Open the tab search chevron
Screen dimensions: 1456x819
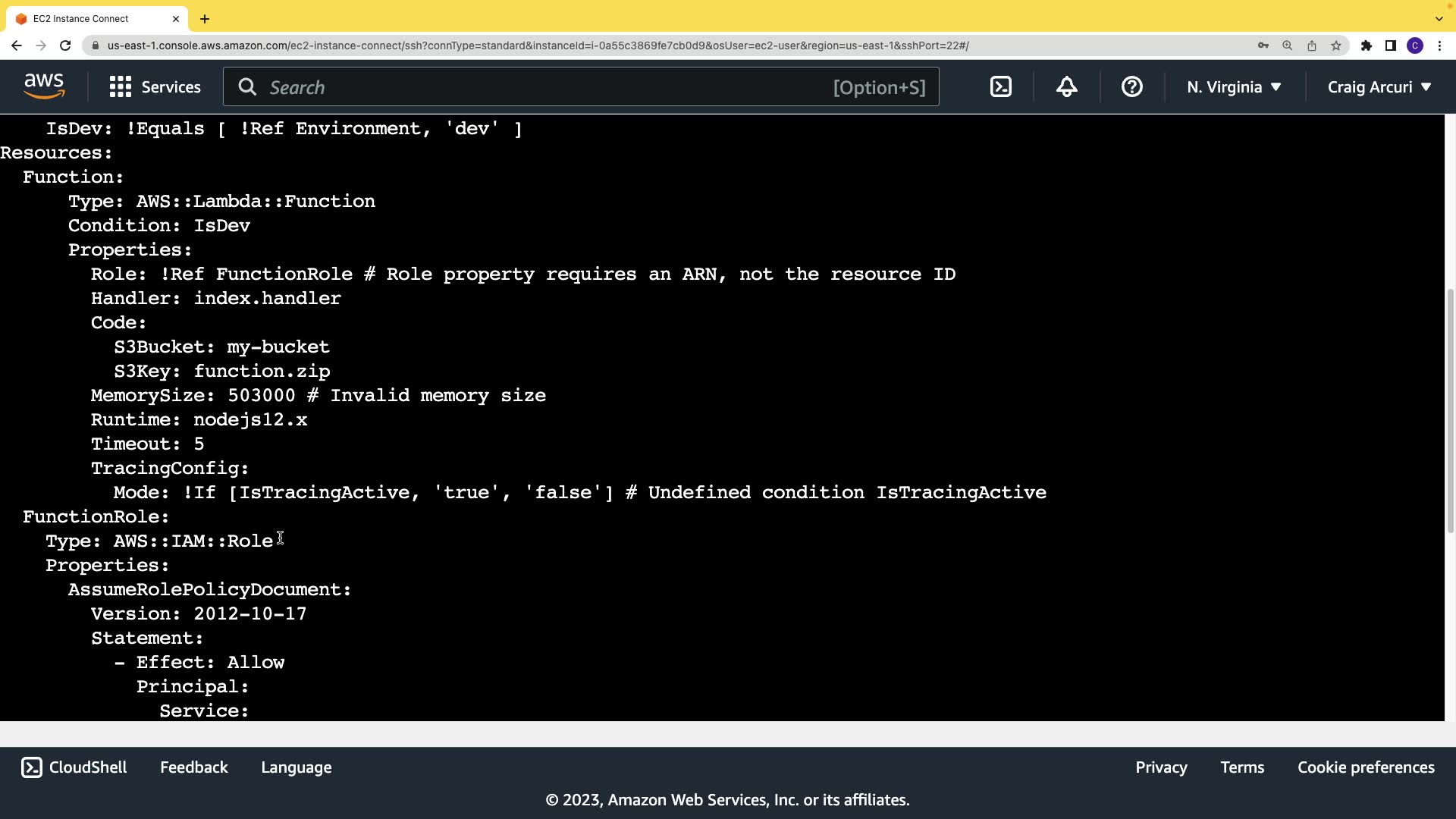1439,18
